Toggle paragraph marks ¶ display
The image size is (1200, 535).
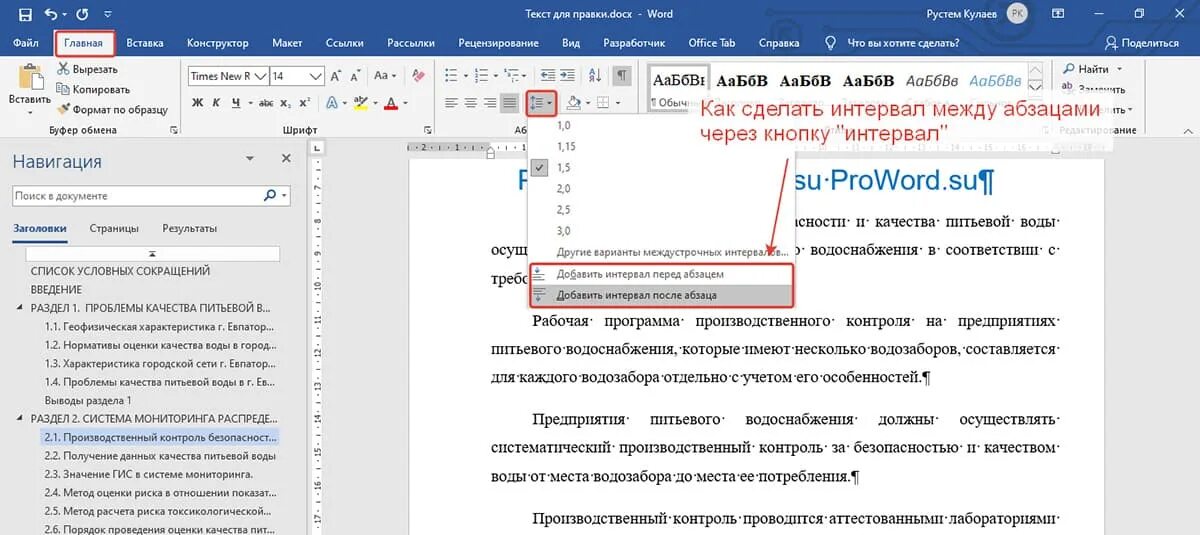622,76
